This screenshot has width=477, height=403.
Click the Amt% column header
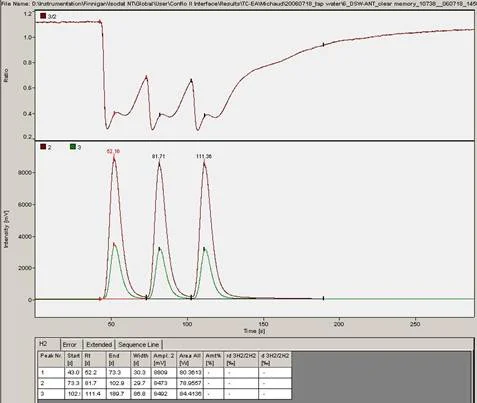click(x=213, y=359)
